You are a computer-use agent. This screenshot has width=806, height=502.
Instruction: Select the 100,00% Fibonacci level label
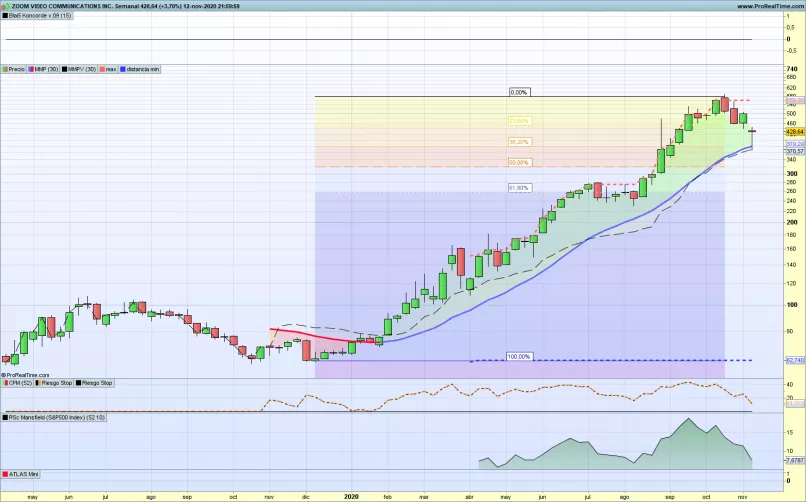[x=519, y=357]
